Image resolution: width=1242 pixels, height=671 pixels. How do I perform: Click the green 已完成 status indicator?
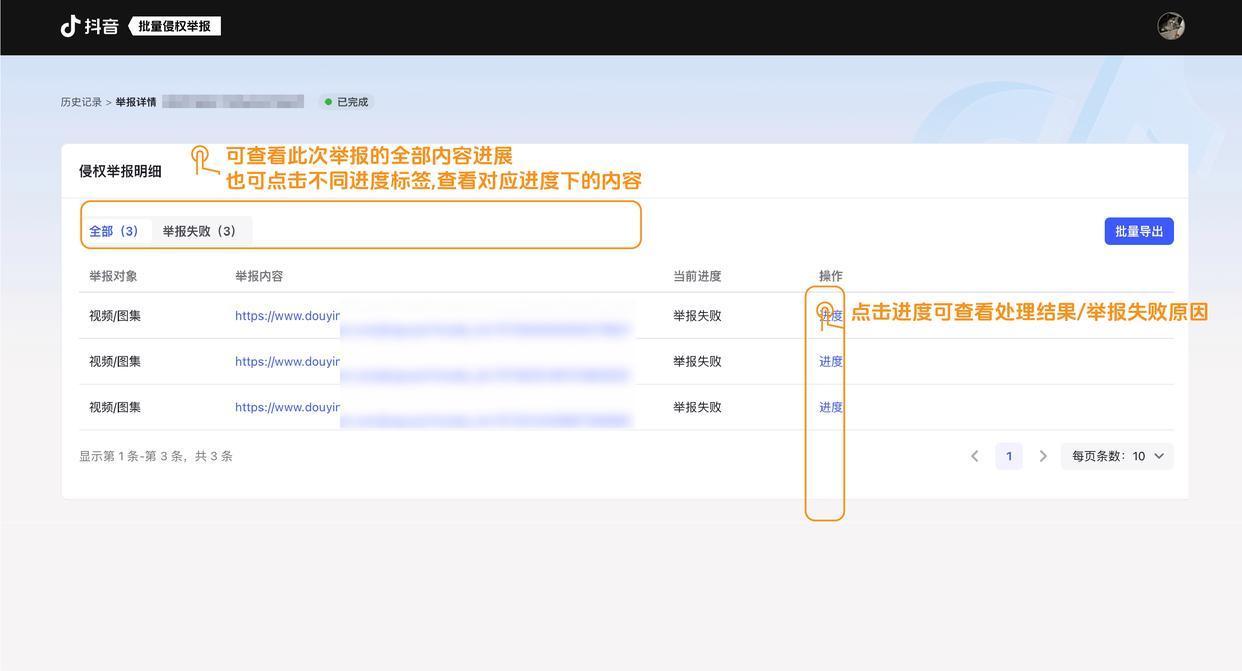coord(346,102)
